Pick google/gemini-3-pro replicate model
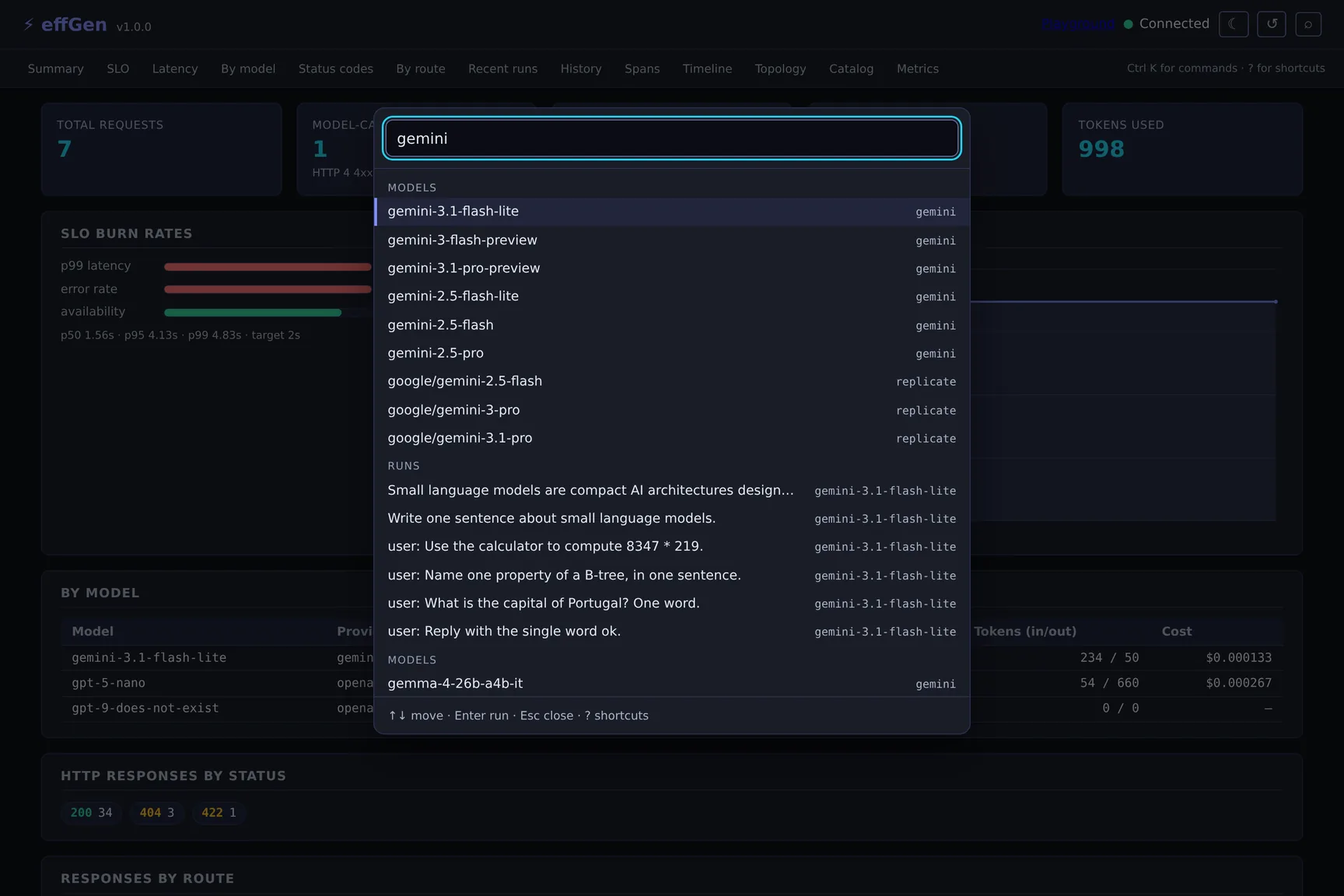This screenshot has width=1344, height=896. [672, 410]
